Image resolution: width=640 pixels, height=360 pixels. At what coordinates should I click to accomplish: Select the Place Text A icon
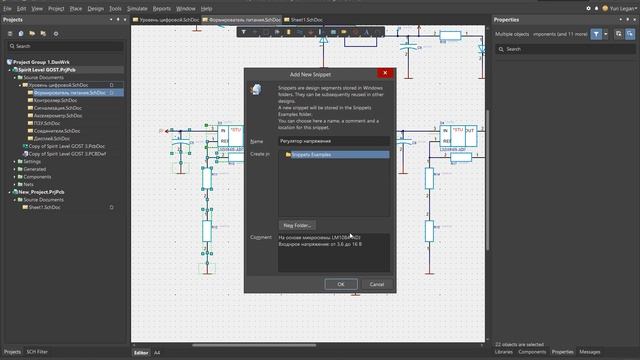click(367, 32)
